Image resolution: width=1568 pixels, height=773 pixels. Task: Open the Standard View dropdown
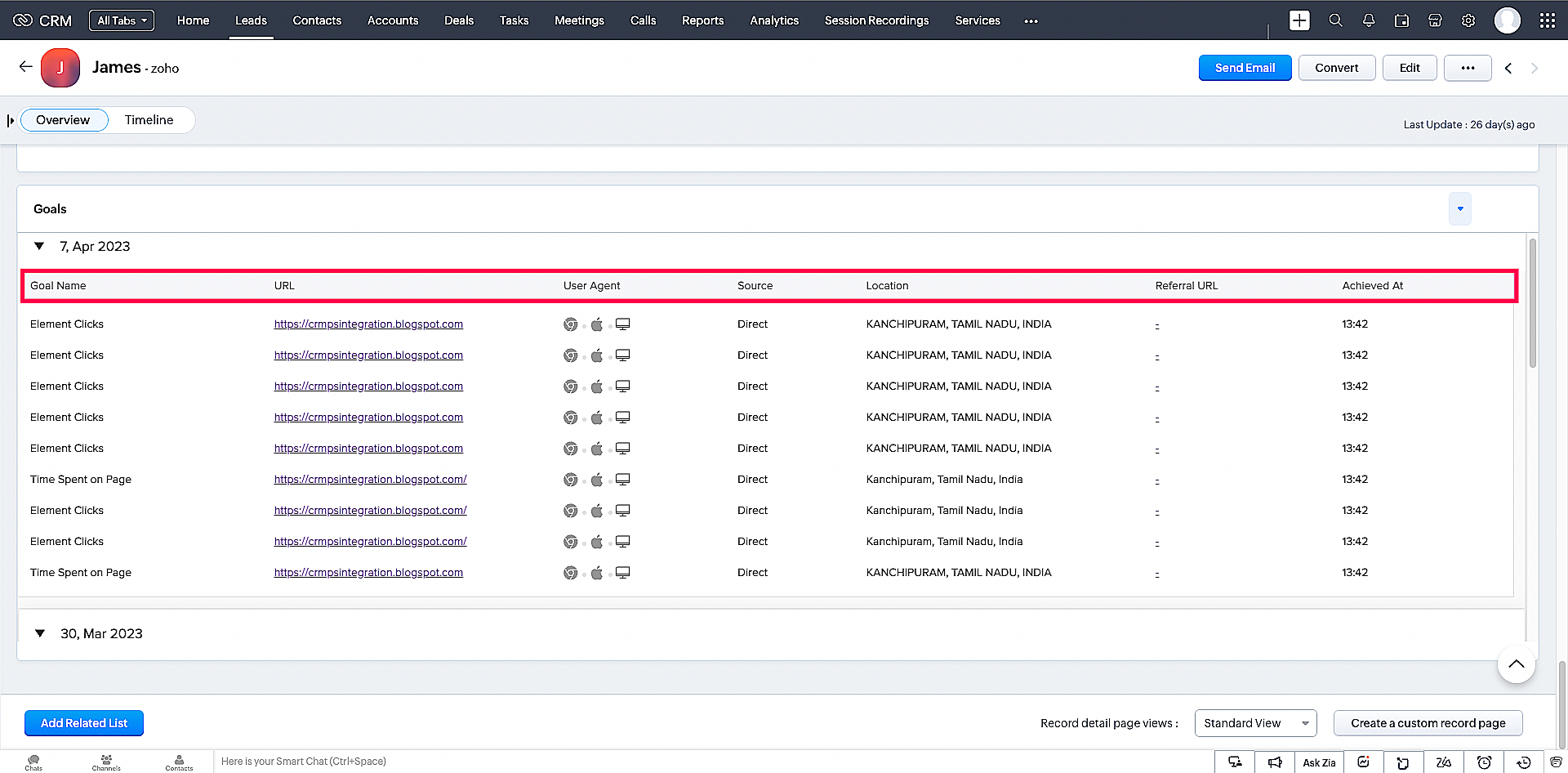[1255, 723]
